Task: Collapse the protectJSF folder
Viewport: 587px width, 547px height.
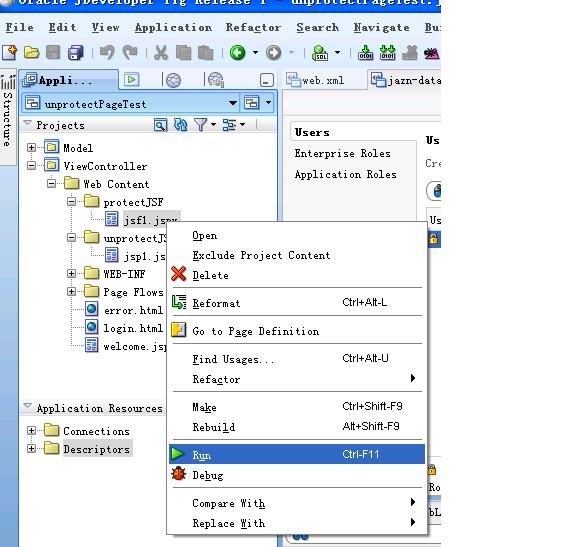Action: 72,202
